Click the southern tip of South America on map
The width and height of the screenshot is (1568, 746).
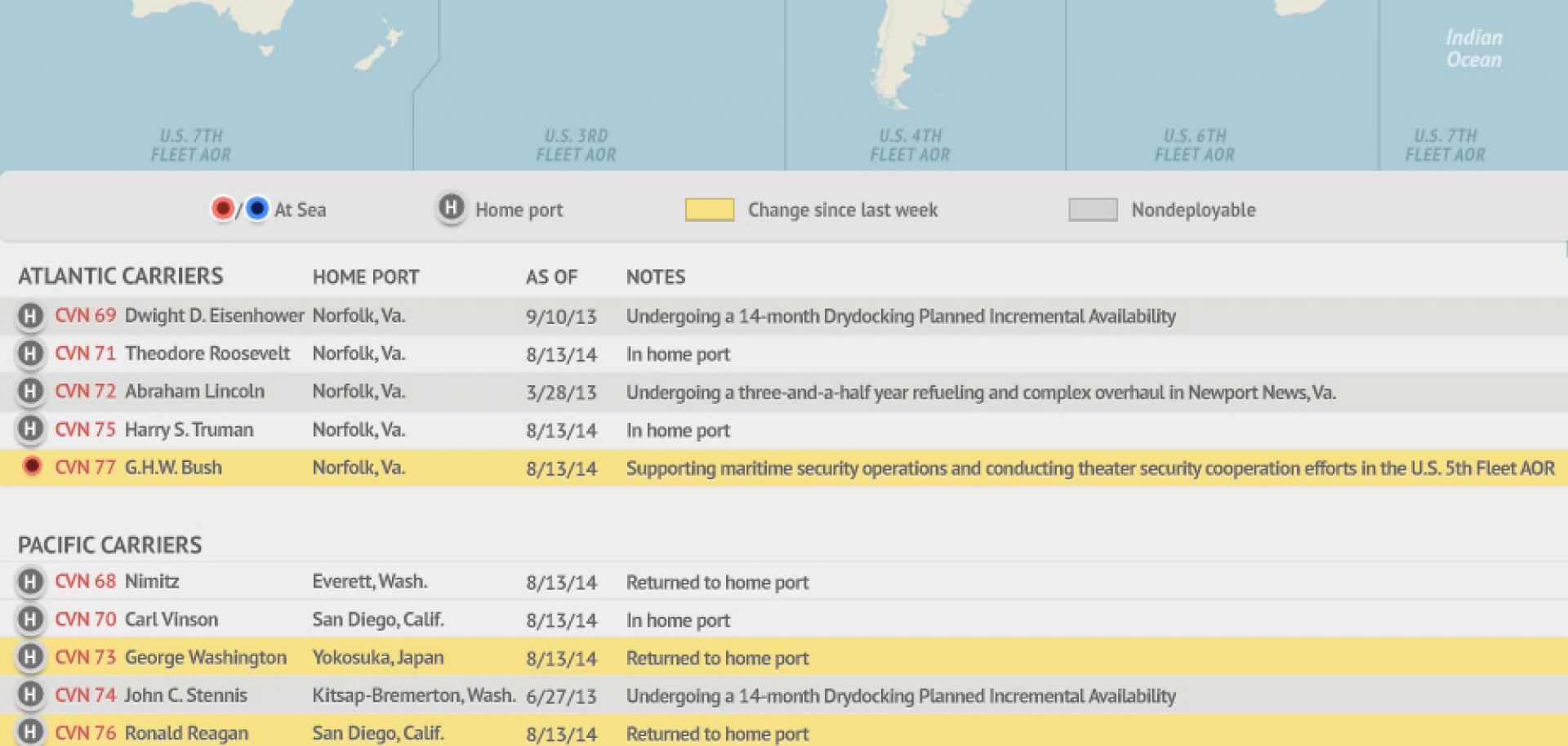pyautogui.click(x=894, y=94)
